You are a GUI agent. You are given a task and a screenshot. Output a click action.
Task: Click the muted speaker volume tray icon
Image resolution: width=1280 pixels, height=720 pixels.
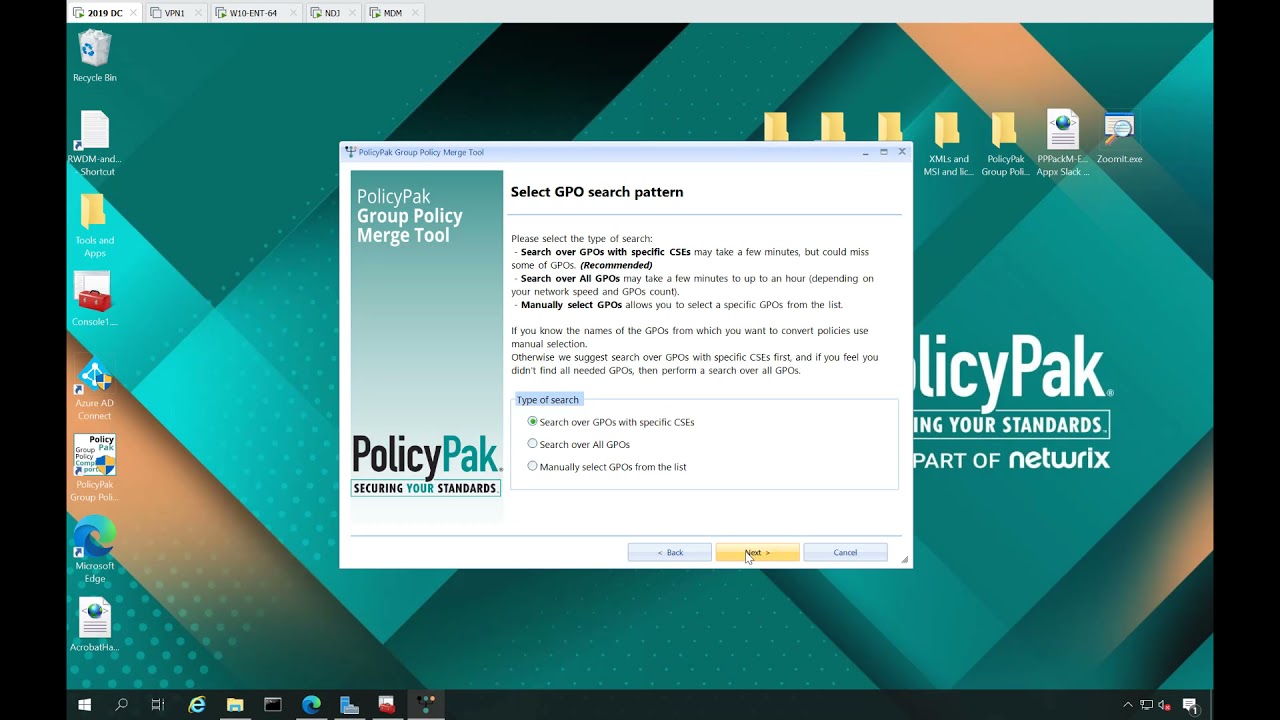click(x=1164, y=705)
